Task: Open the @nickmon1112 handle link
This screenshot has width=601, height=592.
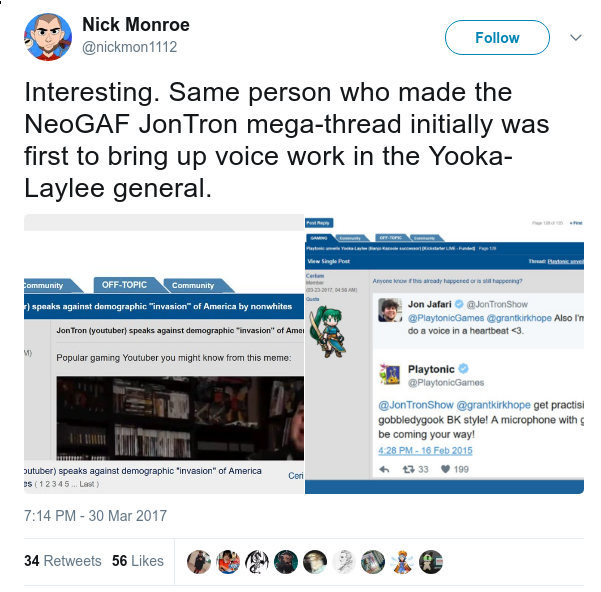Action: (130, 47)
